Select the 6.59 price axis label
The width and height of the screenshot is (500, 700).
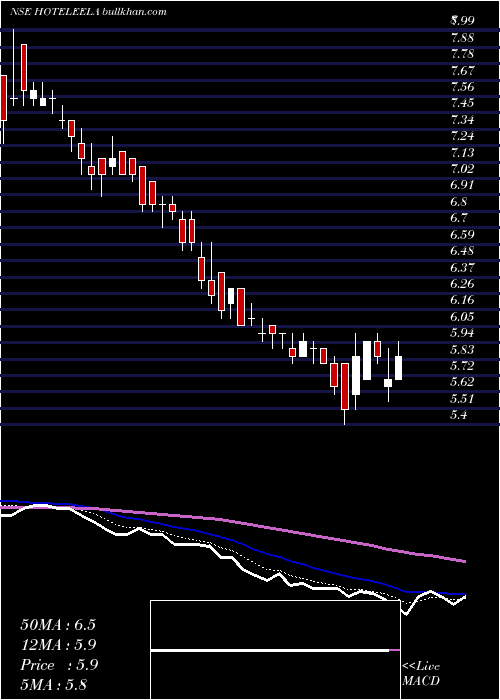[x=462, y=235]
